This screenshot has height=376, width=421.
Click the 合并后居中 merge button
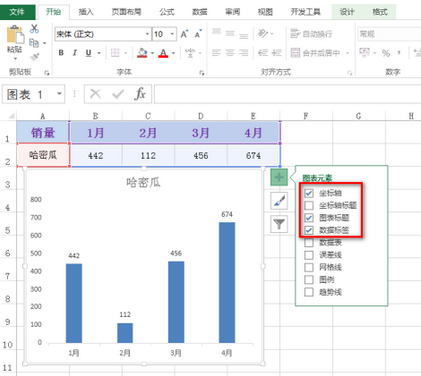tap(316, 53)
